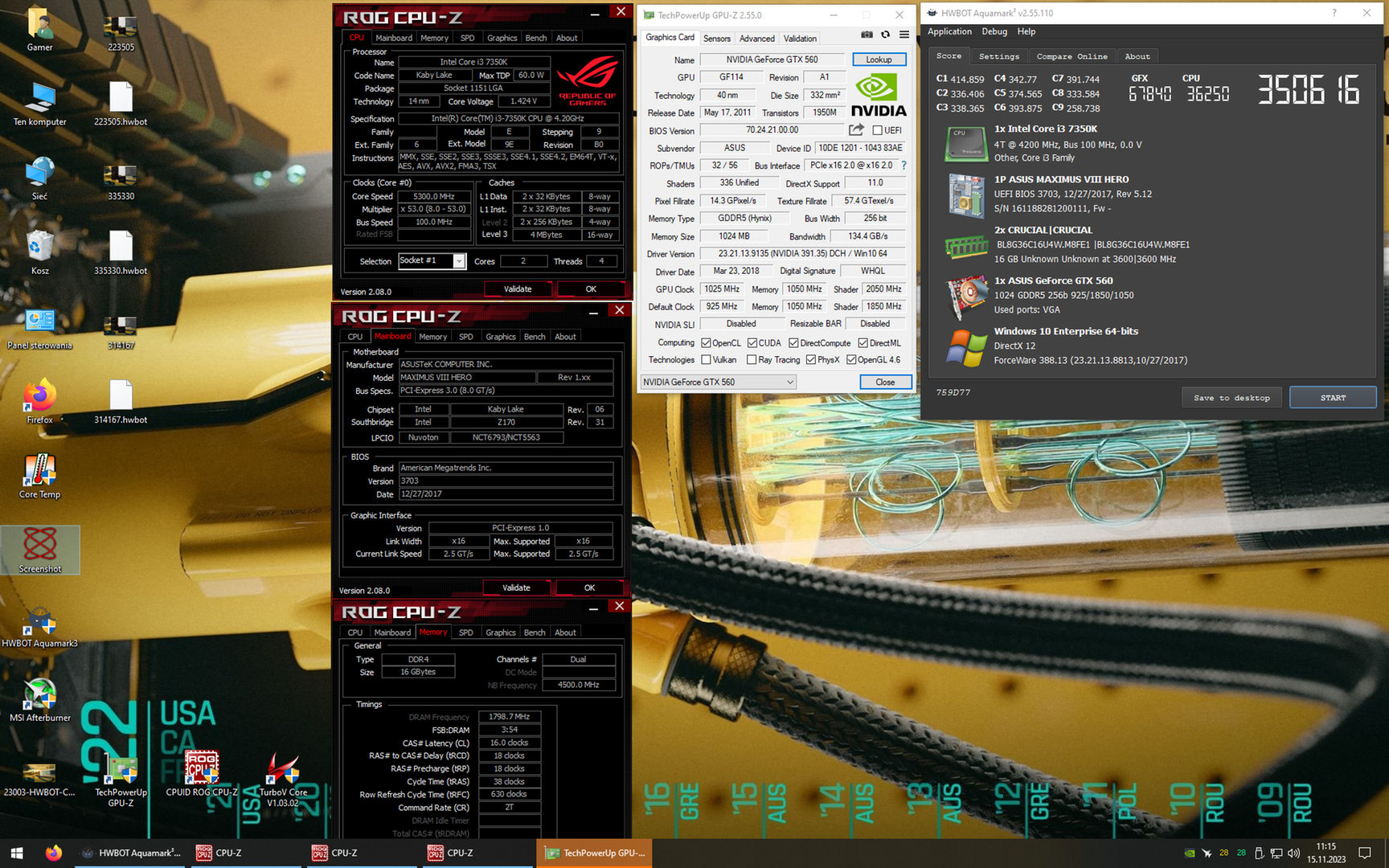The width and height of the screenshot is (1389, 868).
Task: Open the Sensors tab in GPU-Z
Action: tap(717, 39)
